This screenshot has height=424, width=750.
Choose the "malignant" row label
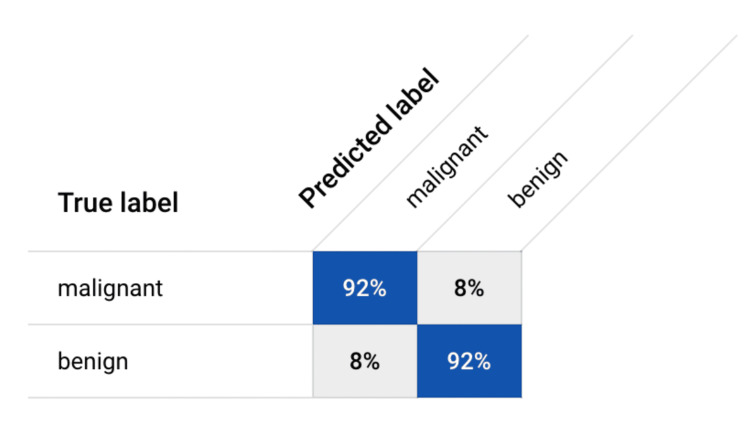110,288
